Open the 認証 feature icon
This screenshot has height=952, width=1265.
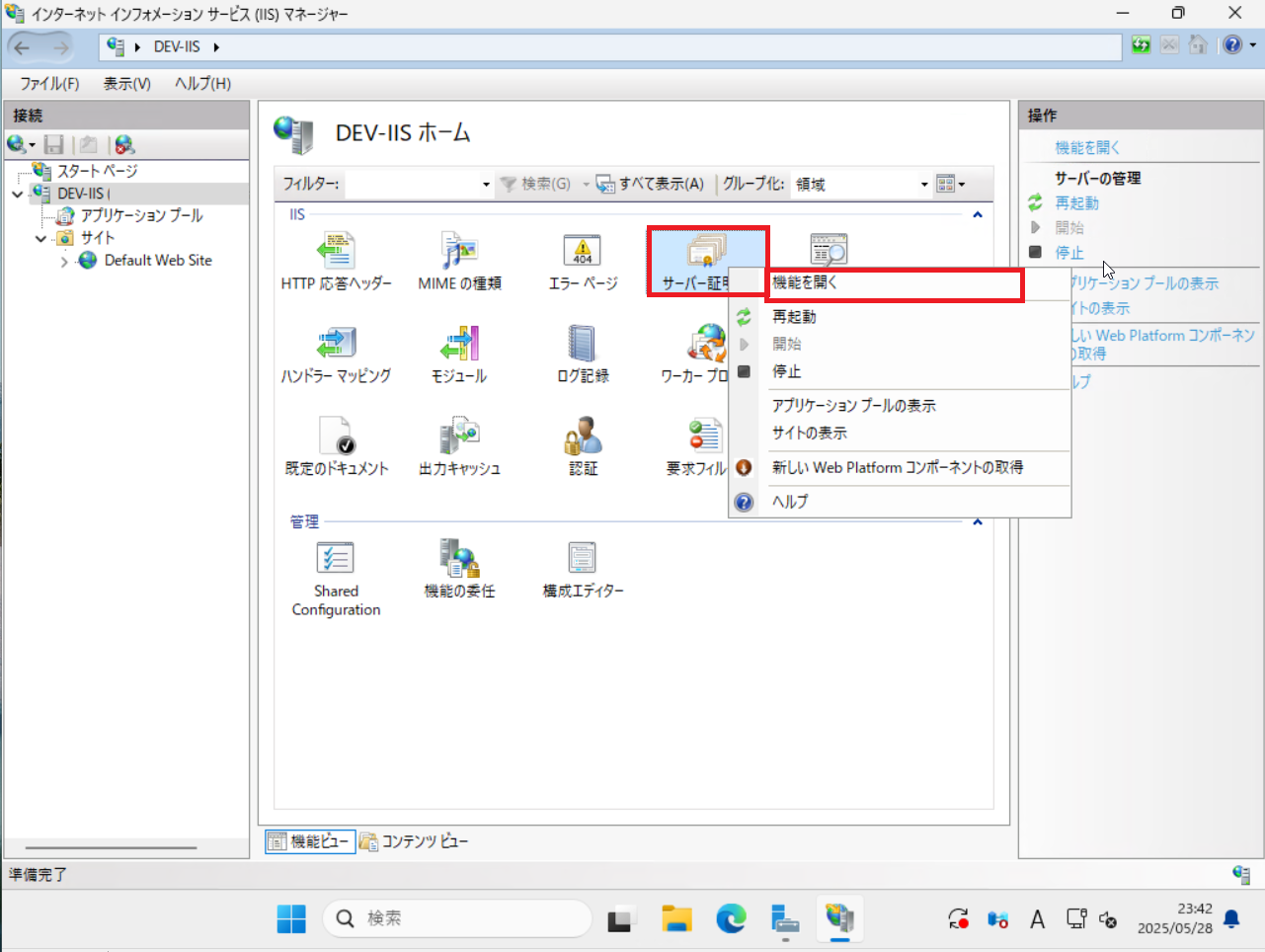583,446
